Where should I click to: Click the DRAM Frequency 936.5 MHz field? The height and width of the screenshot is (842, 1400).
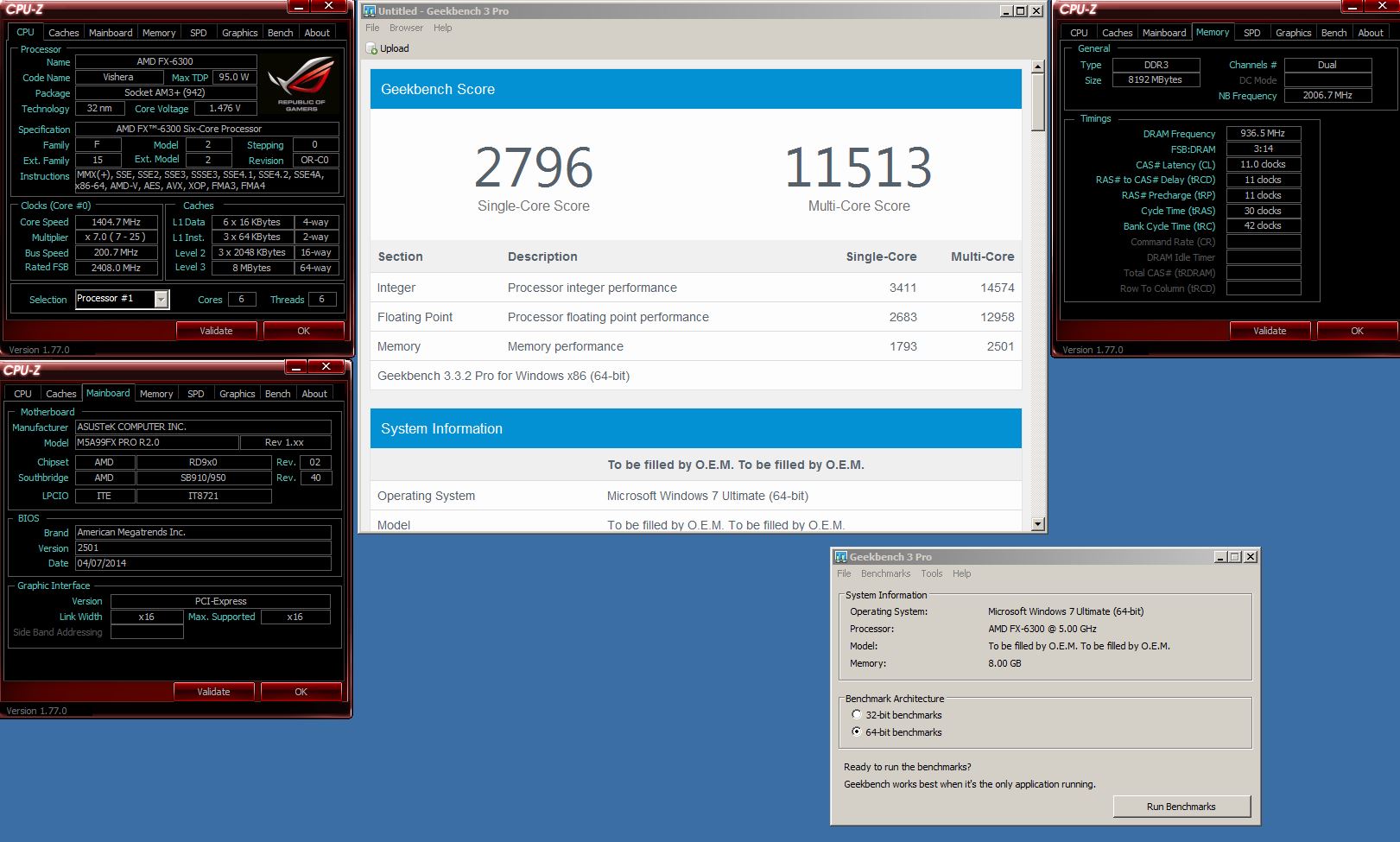click(1263, 133)
